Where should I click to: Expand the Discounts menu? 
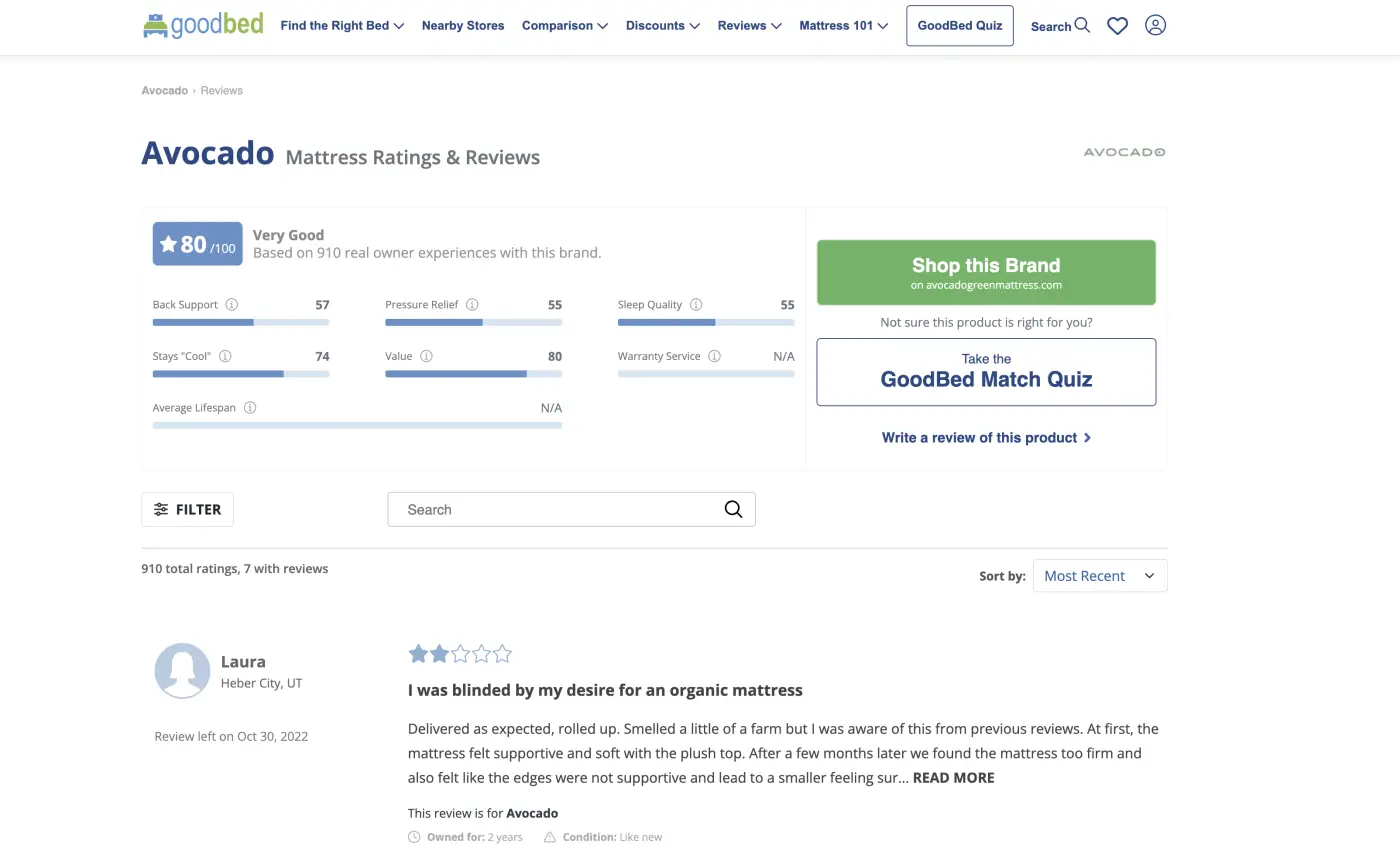tap(663, 26)
